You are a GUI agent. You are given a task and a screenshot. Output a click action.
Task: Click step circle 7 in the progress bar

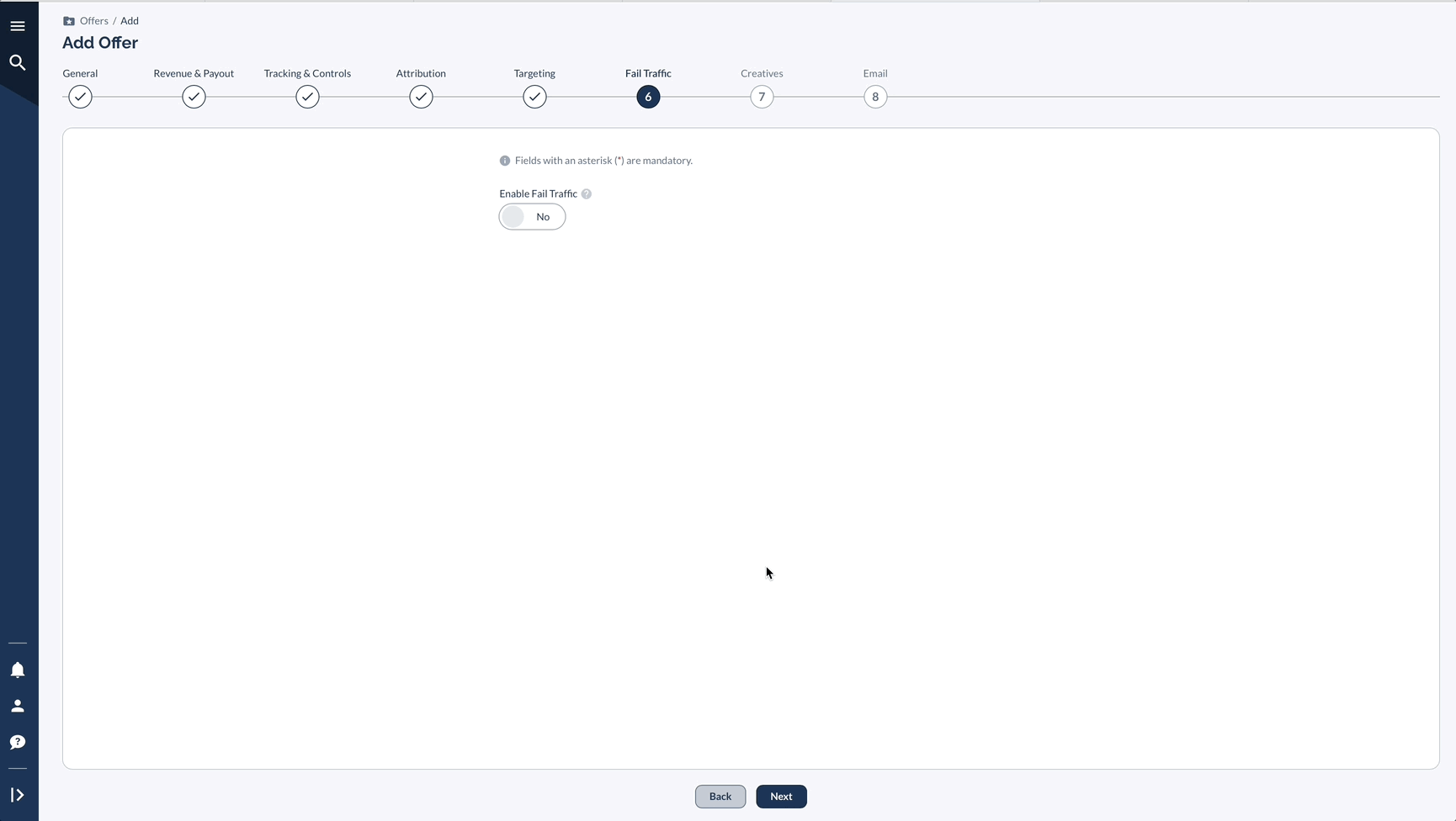(x=761, y=97)
